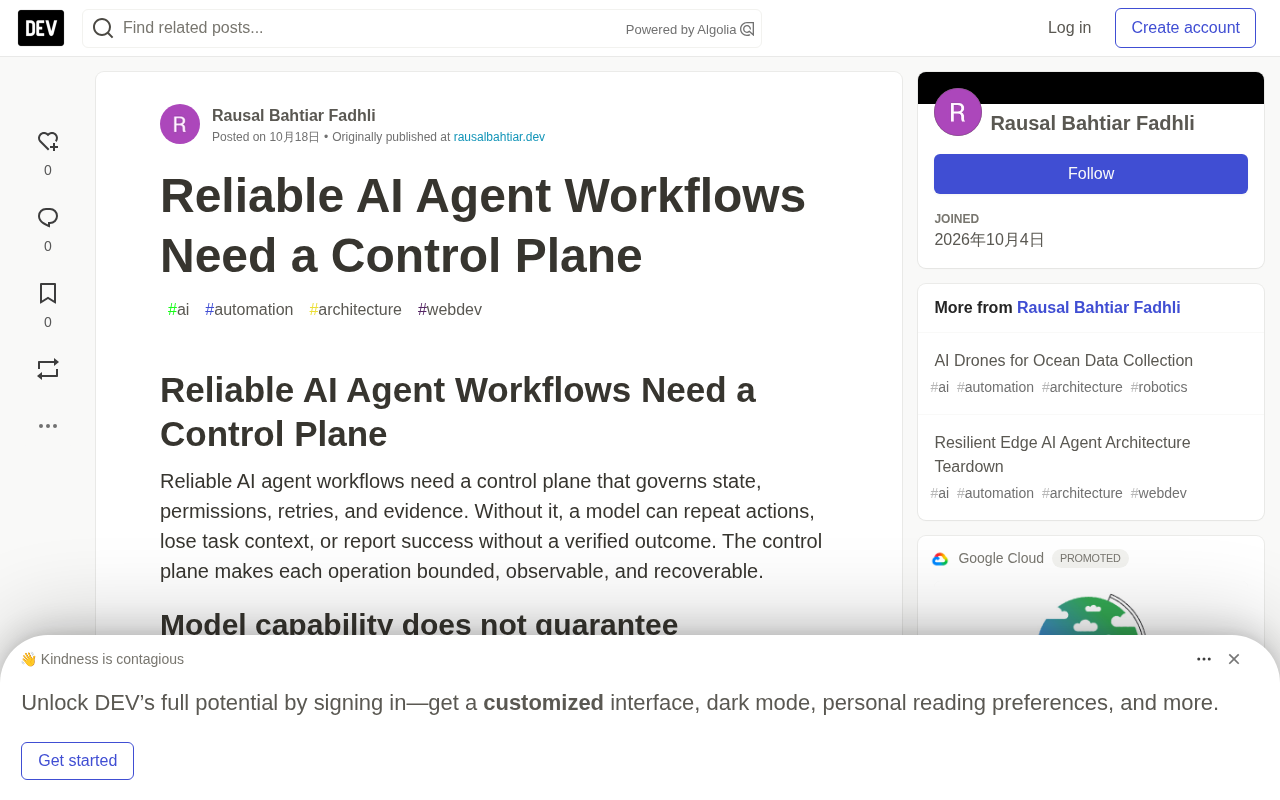Jump to comments via speech bubble icon
This screenshot has width=1280, height=800.
(48, 218)
